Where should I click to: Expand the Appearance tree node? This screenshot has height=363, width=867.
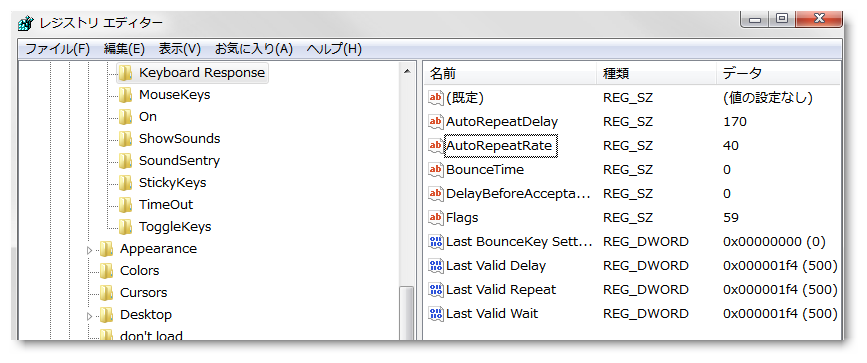90,250
